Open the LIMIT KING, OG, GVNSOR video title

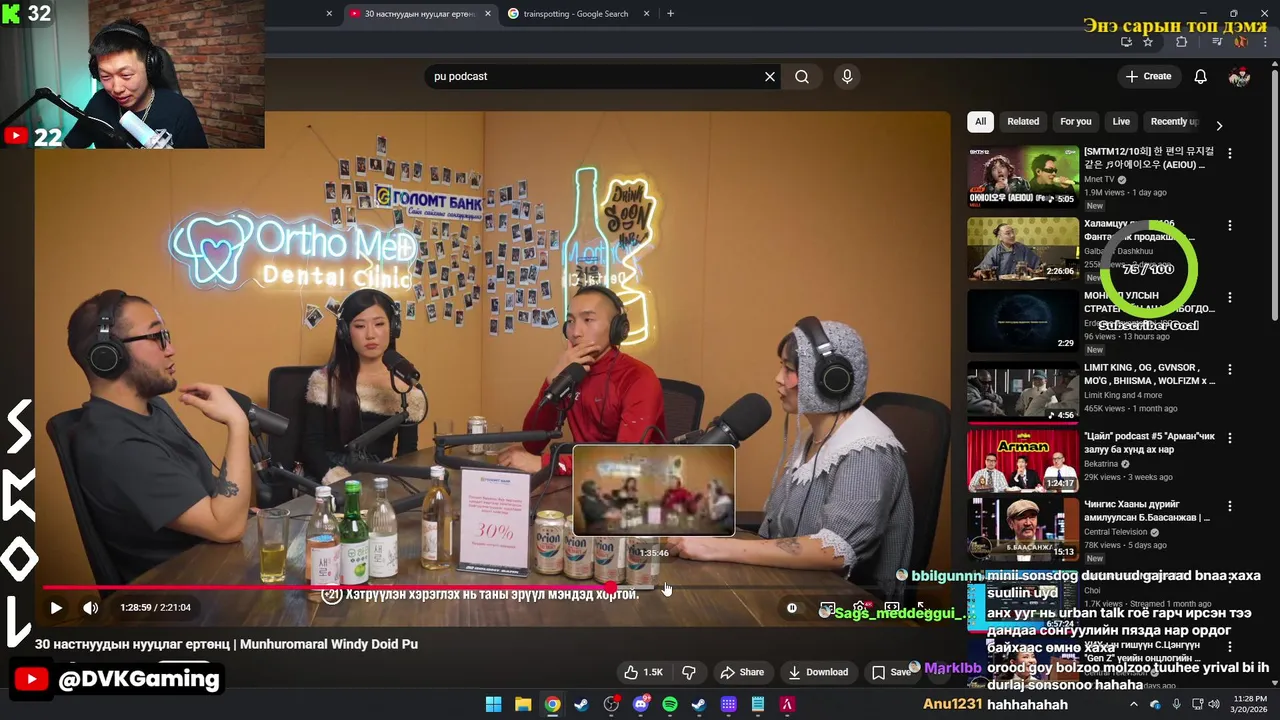(1149, 374)
